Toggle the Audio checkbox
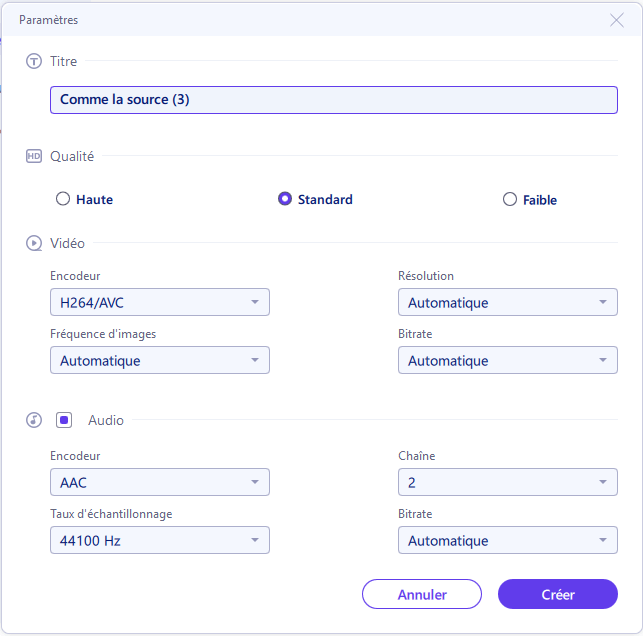The image size is (643, 636). point(64,420)
